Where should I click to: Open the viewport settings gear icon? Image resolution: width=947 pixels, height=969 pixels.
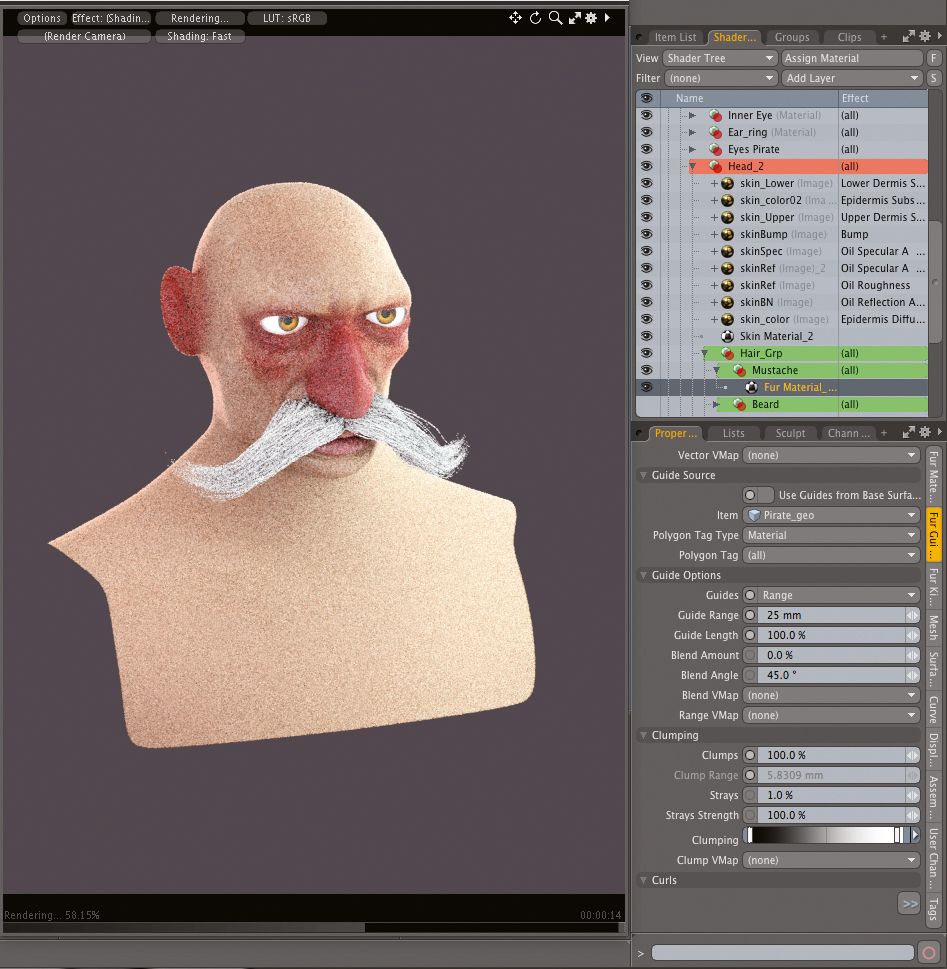[591, 17]
